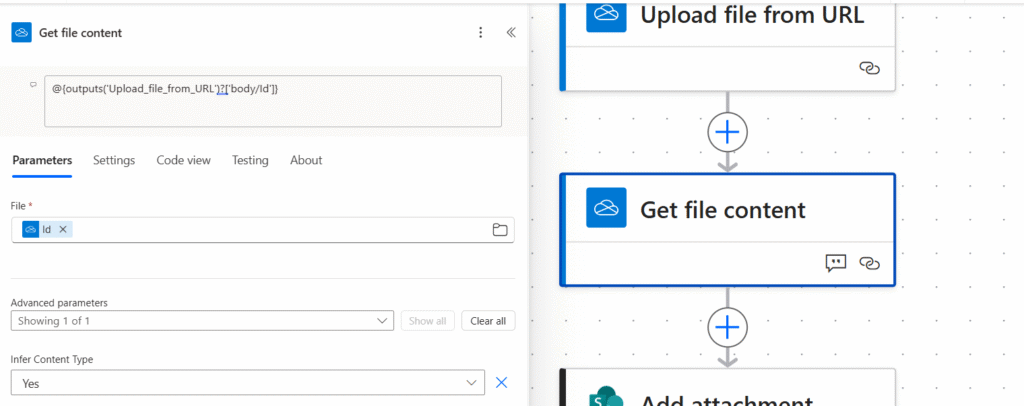Open connection link on Upload file card

pos(869,68)
